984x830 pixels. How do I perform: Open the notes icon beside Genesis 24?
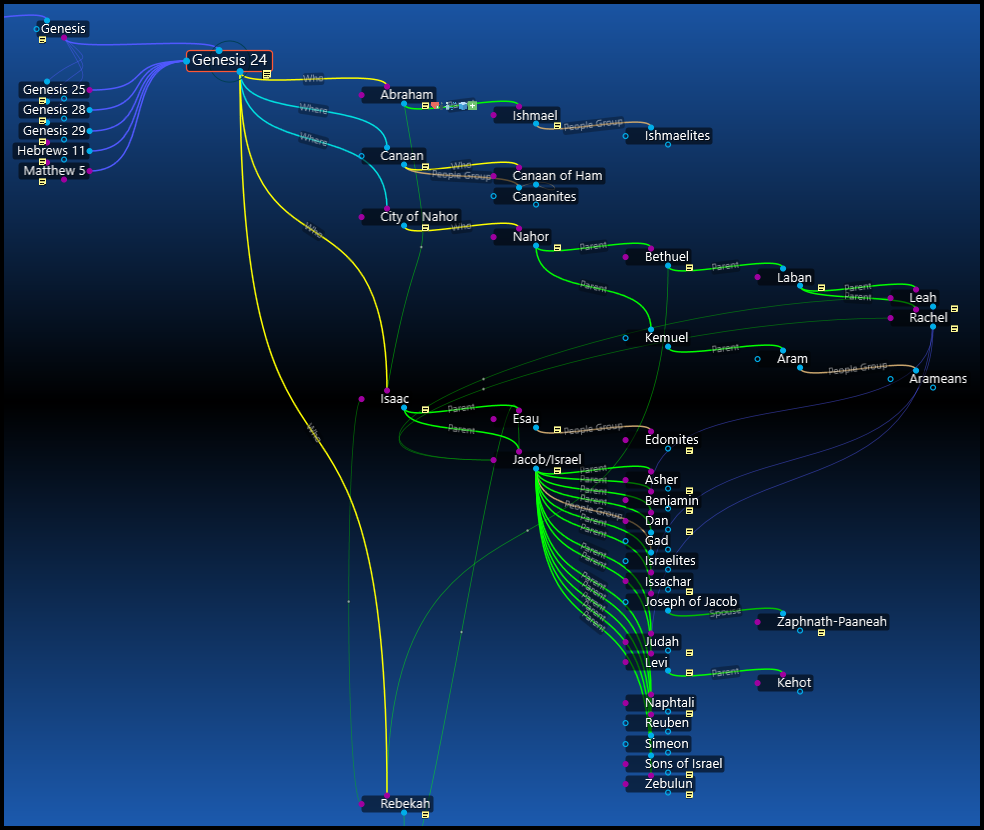pos(267,74)
